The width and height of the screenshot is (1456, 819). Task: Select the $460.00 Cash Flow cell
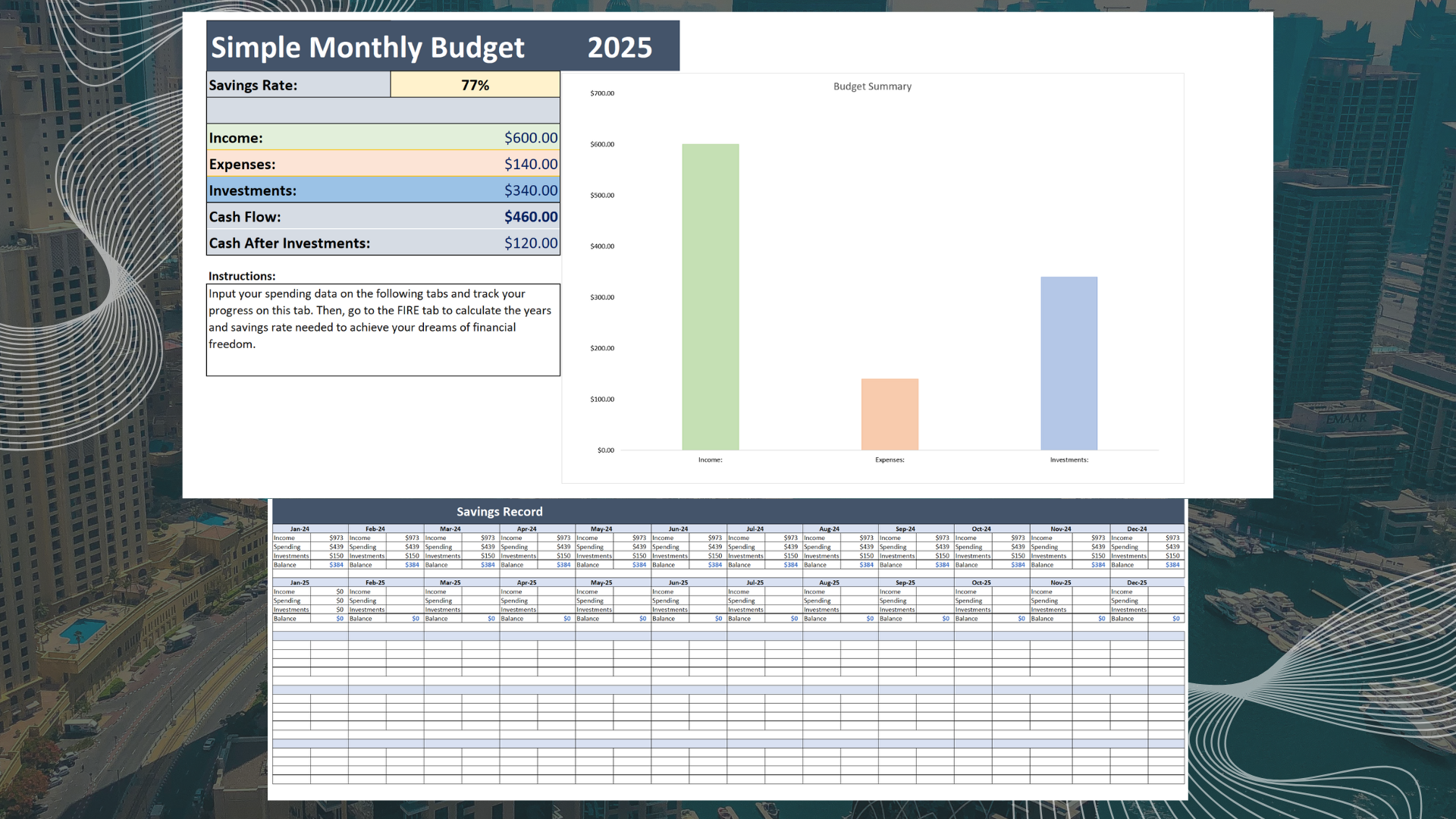tap(530, 217)
